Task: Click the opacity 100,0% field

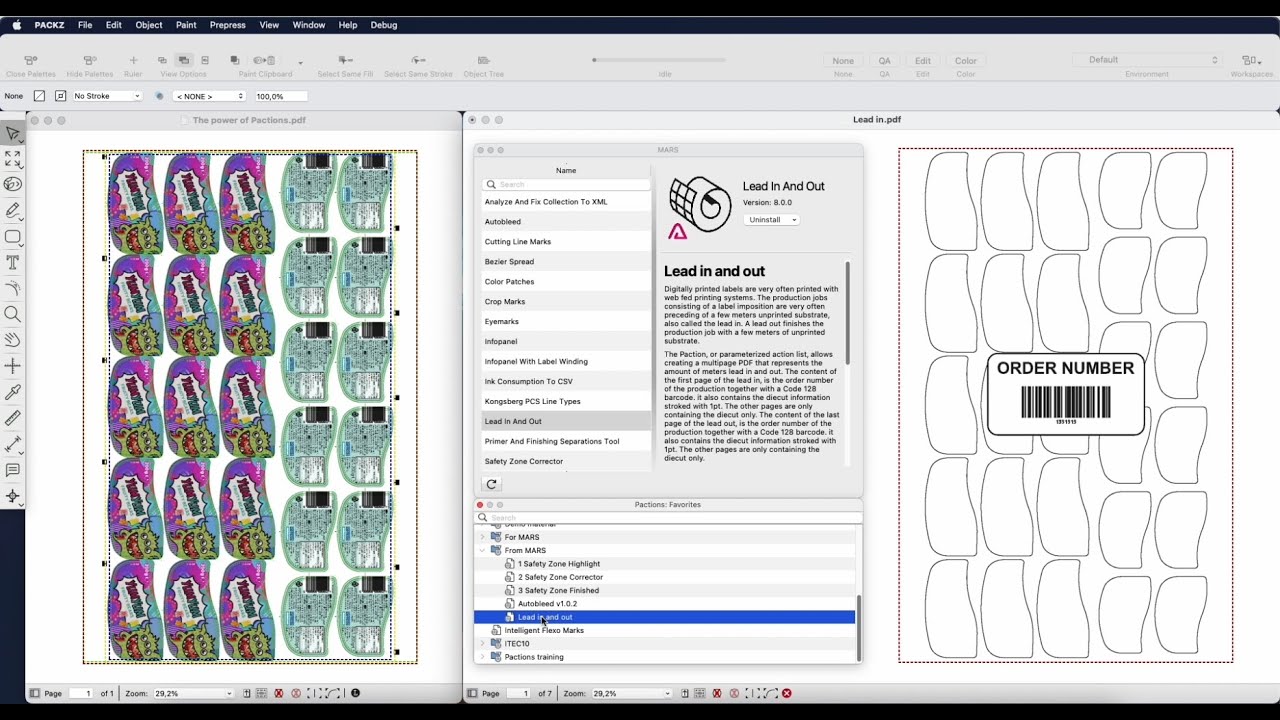Action: (280, 96)
